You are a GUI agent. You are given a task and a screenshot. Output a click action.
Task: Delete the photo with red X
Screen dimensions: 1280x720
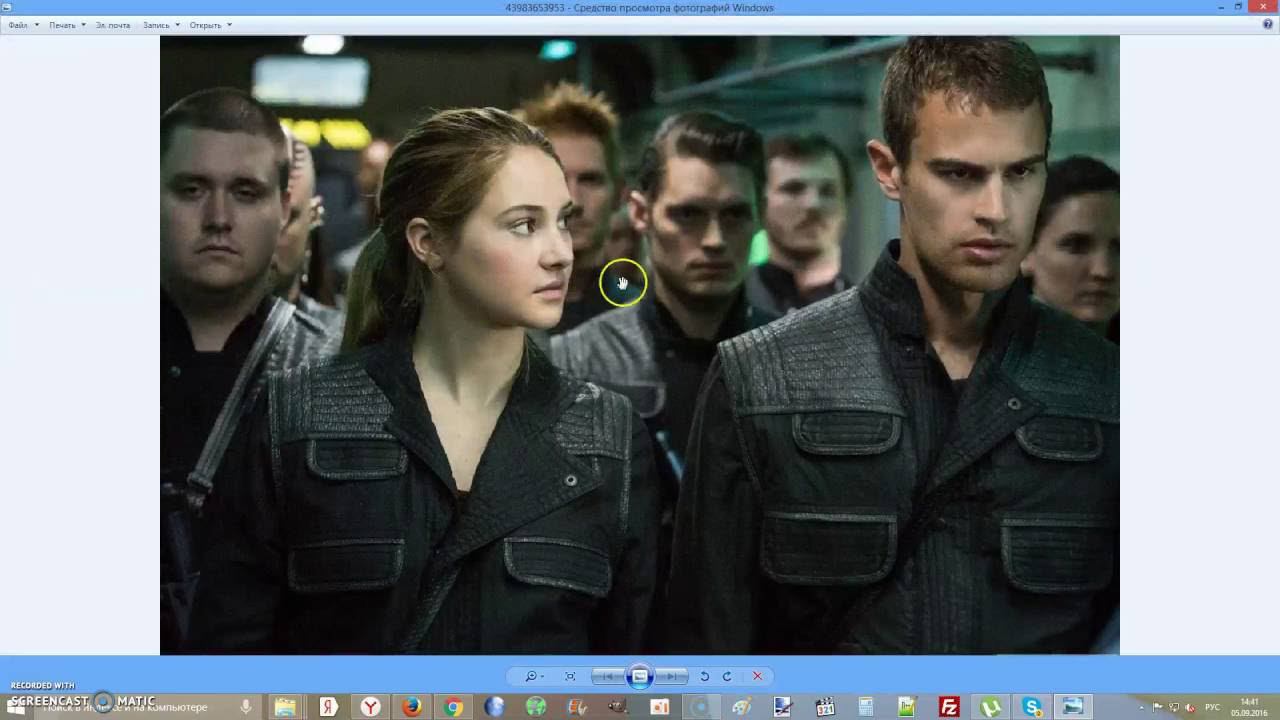point(757,676)
